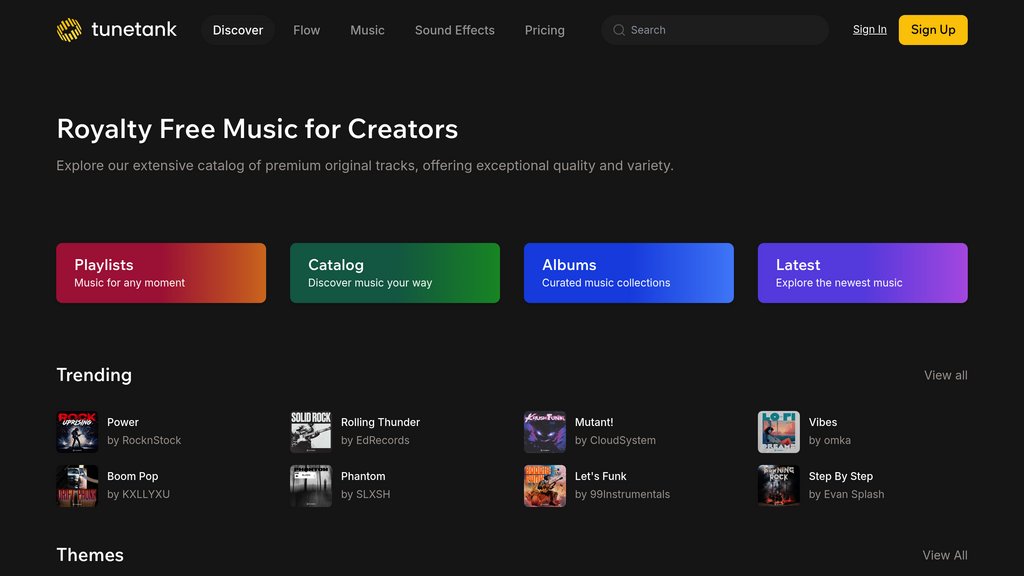Open the Pricing page
1024x576 pixels.
(x=544, y=30)
